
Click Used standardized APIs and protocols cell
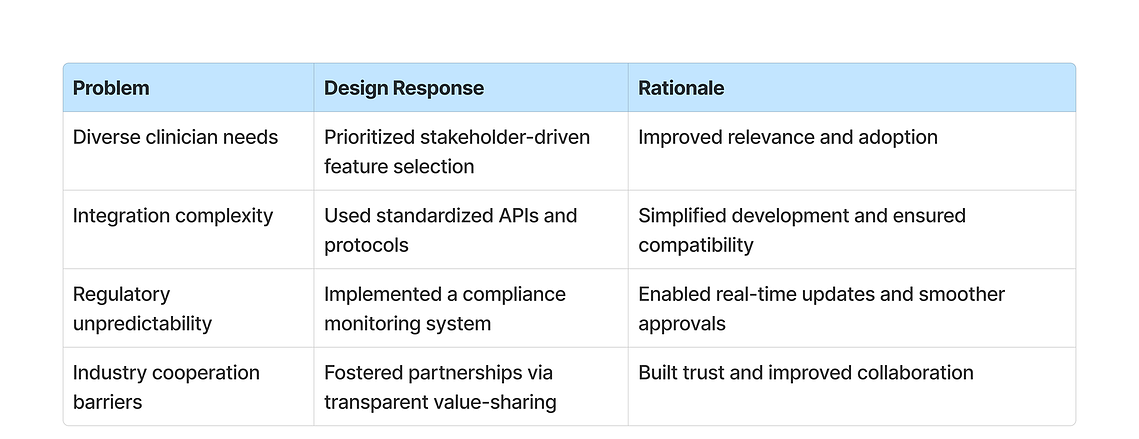pyautogui.click(x=471, y=230)
